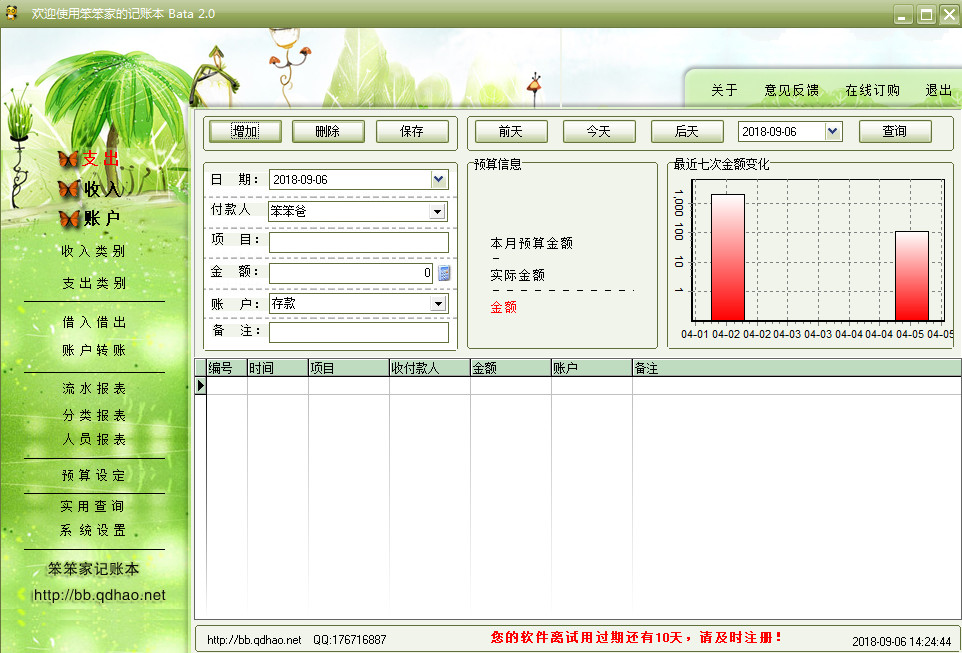Click the butterfly icon beside 支出
Image resolution: width=962 pixels, height=653 pixels.
68,159
